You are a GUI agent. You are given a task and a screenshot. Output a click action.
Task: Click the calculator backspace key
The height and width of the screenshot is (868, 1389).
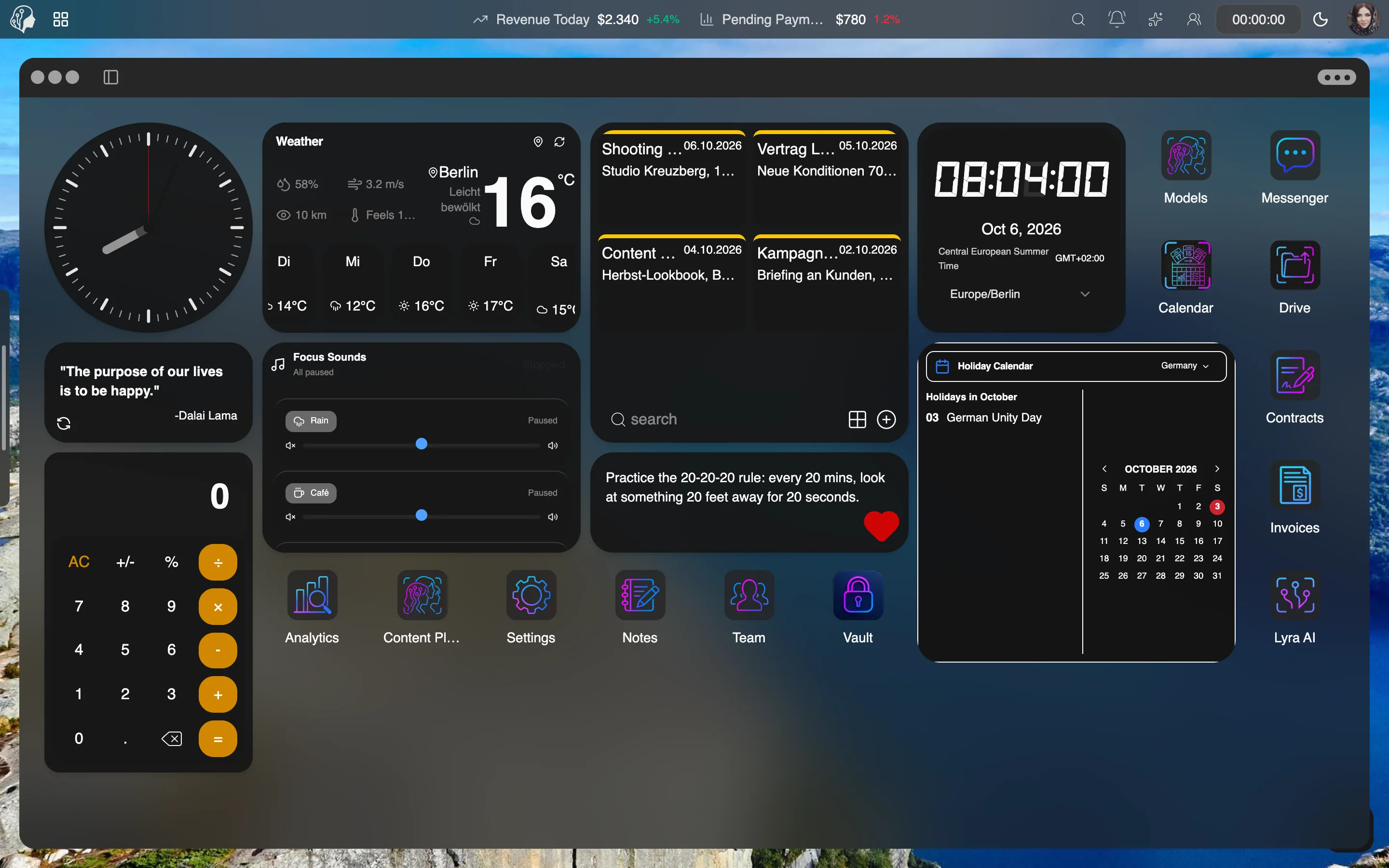[x=172, y=739]
